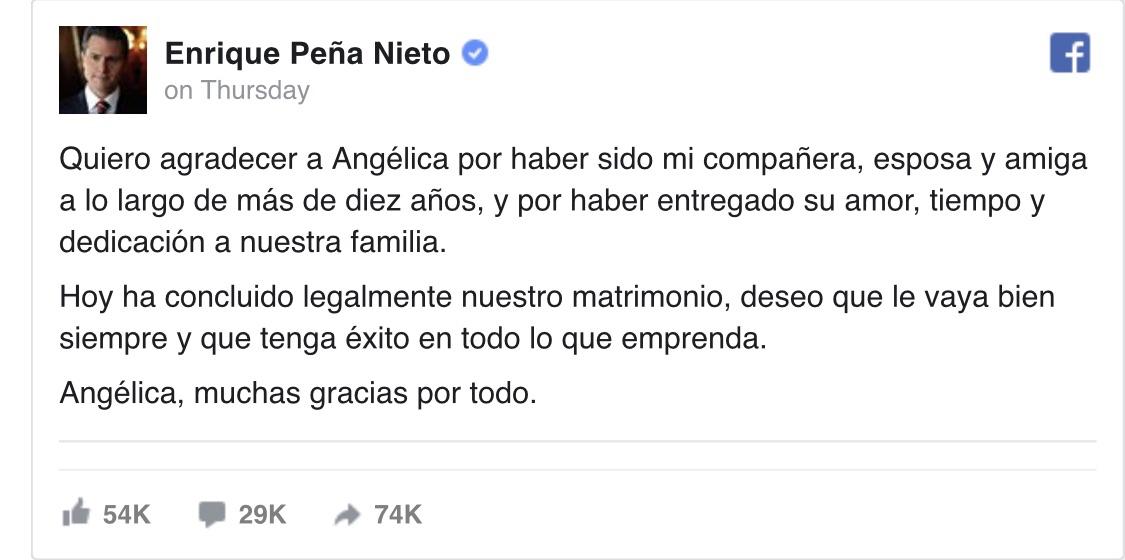Click the text 'dedicación a nuestra familia.'

(253, 243)
